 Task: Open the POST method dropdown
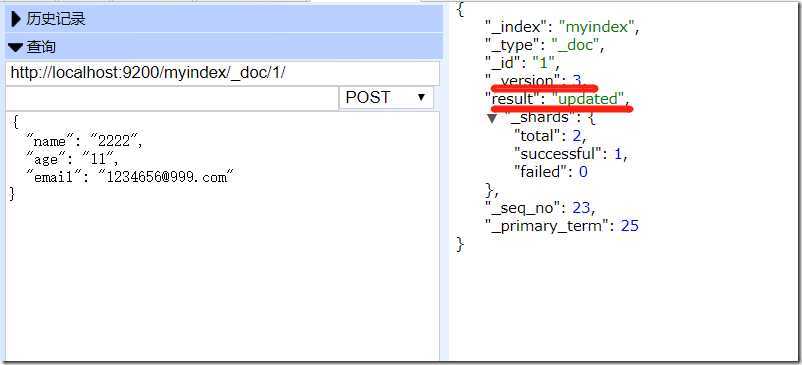tap(386, 97)
